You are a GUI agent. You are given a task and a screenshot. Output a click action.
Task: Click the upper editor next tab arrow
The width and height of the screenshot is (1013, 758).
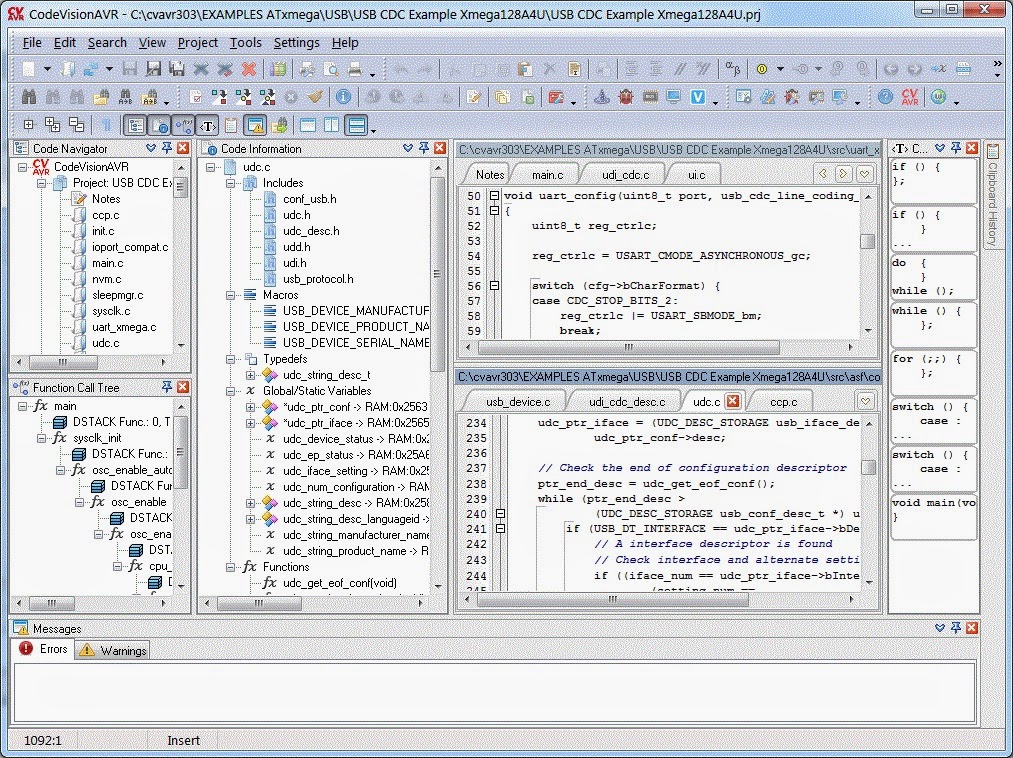[x=843, y=174]
